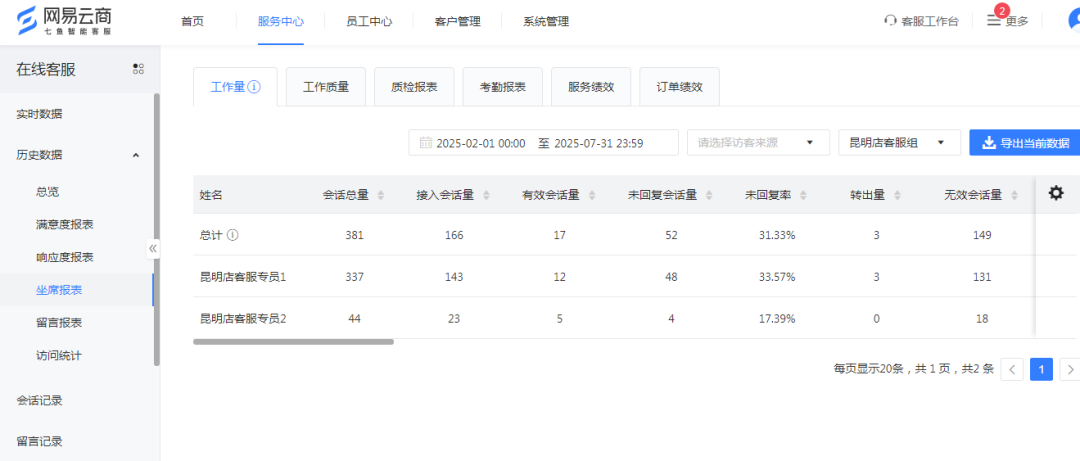Open the 在线客服 app switcher grid icon
This screenshot has width=1080, height=461.
coord(138,69)
